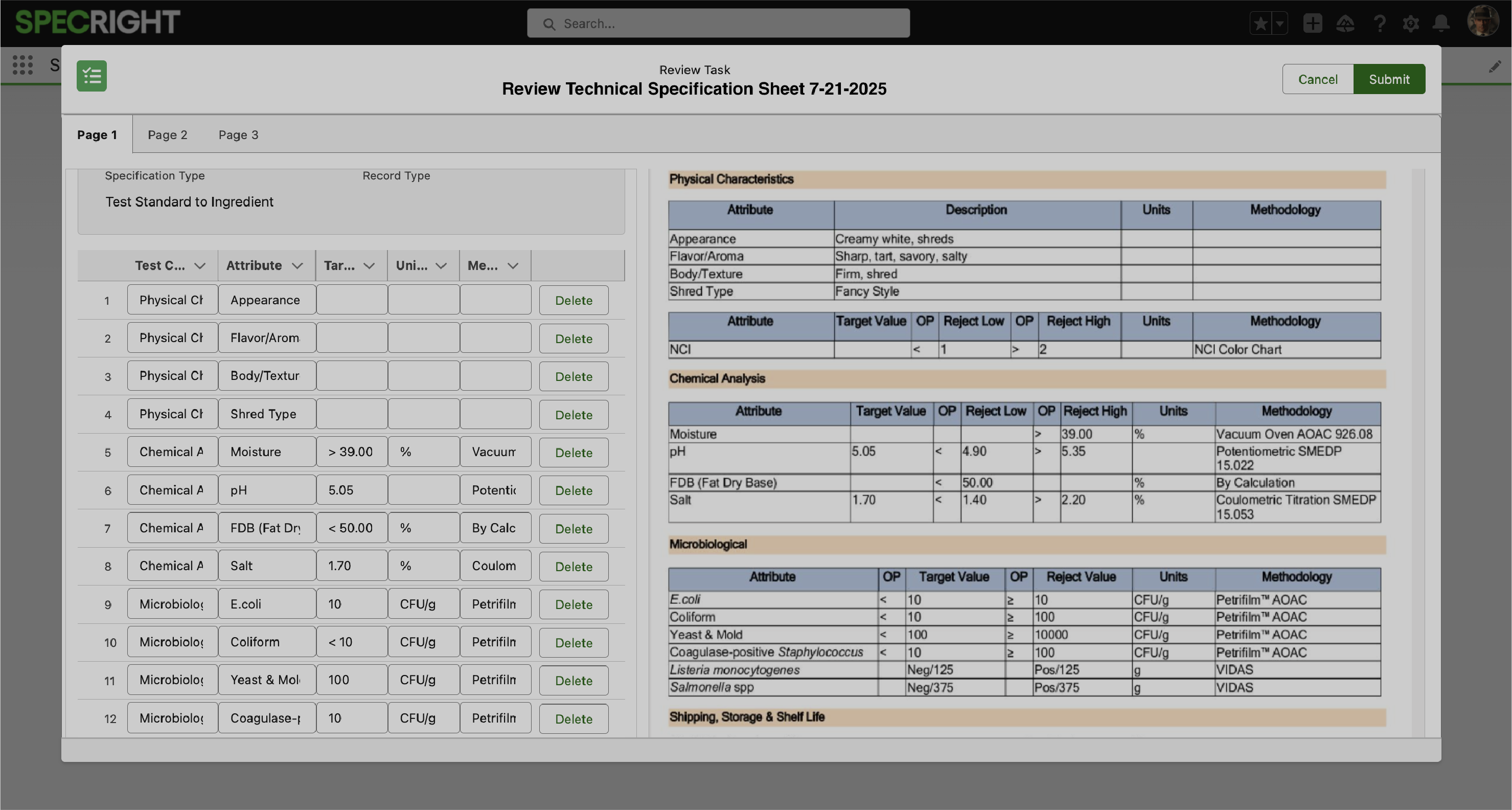
Task: Edit the FDB target value < 50.00
Action: click(x=352, y=527)
